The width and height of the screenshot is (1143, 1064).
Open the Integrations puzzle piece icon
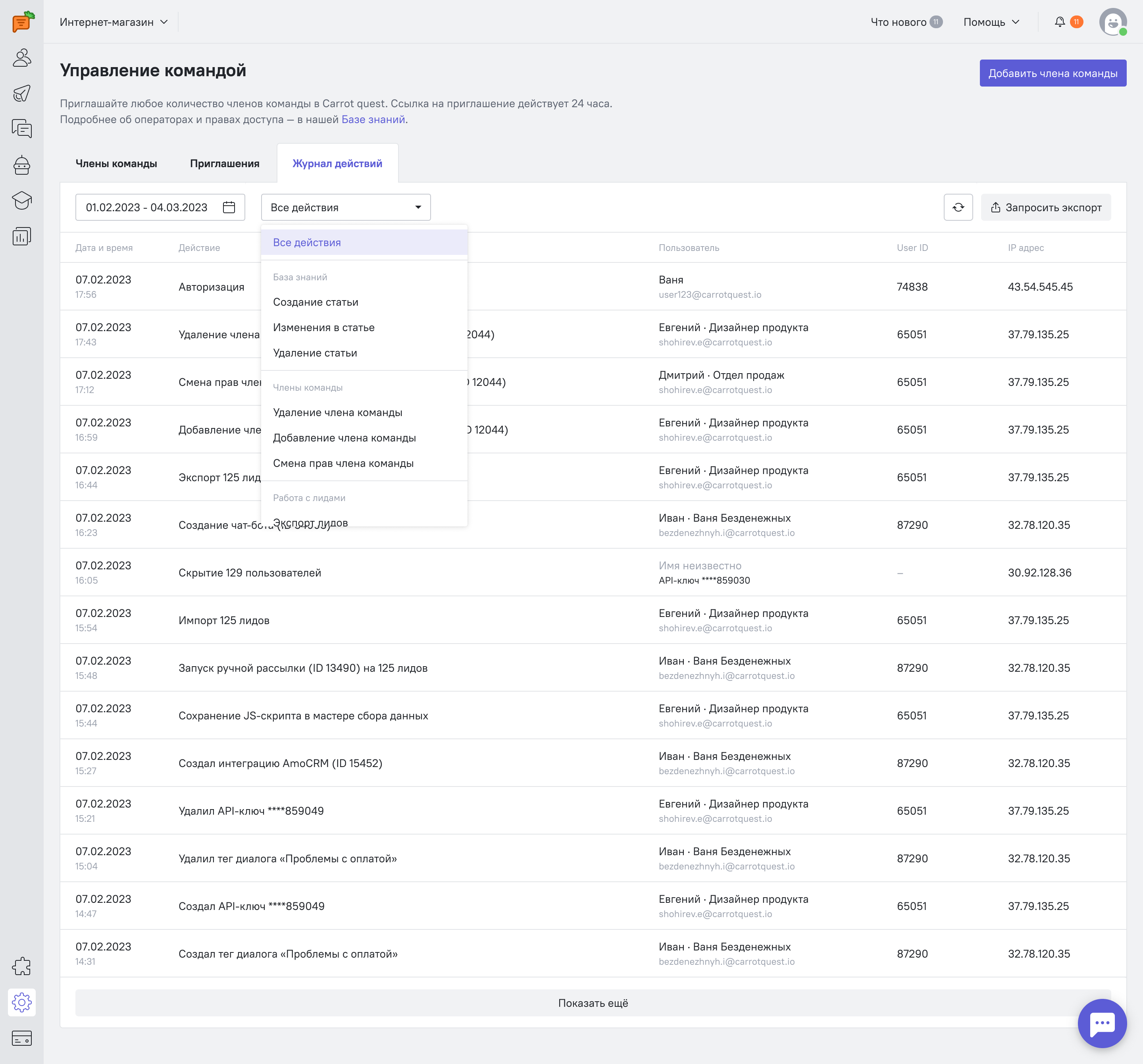pyautogui.click(x=22, y=966)
